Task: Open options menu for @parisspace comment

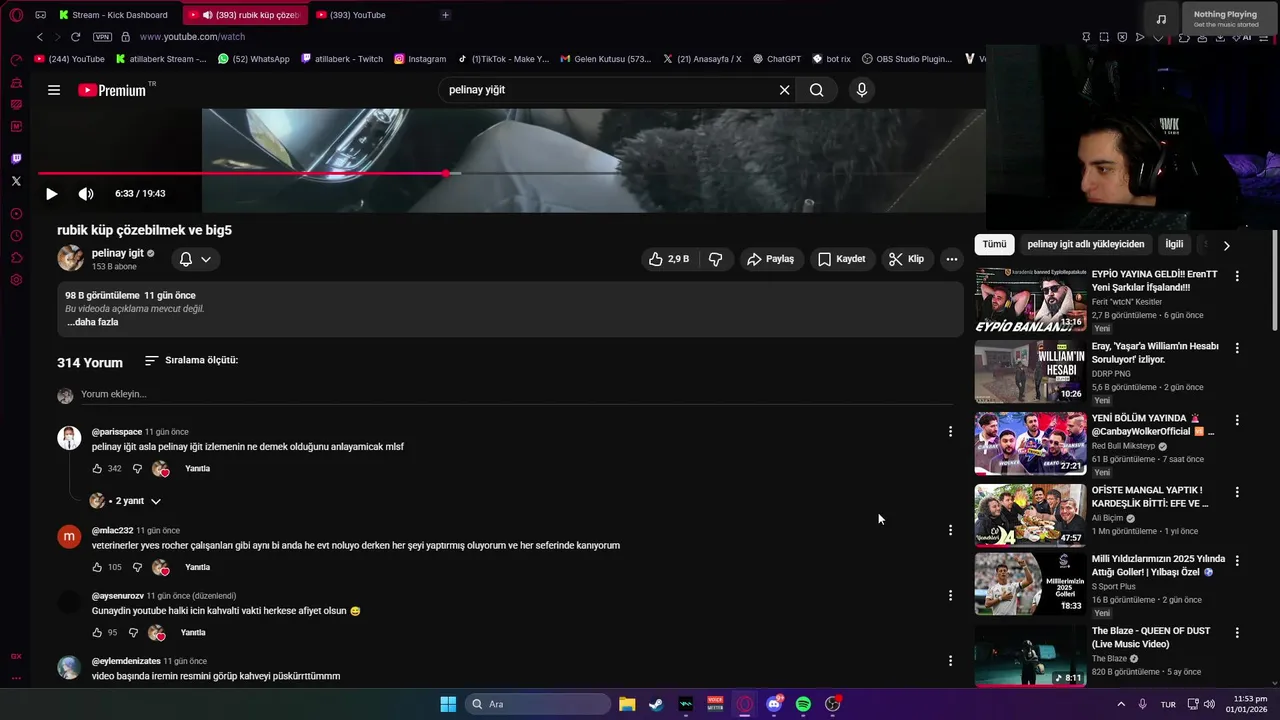Action: tap(950, 432)
